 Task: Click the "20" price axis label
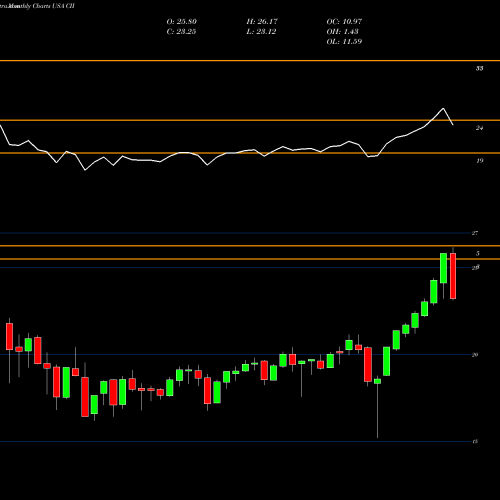(x=475, y=355)
